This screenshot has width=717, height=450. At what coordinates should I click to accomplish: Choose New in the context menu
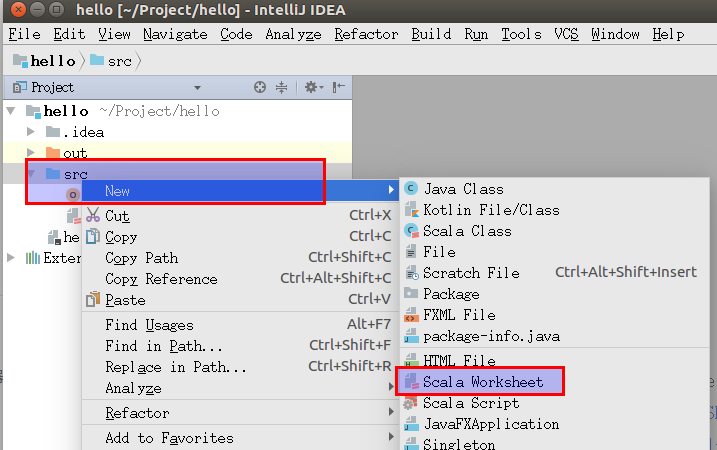point(241,190)
